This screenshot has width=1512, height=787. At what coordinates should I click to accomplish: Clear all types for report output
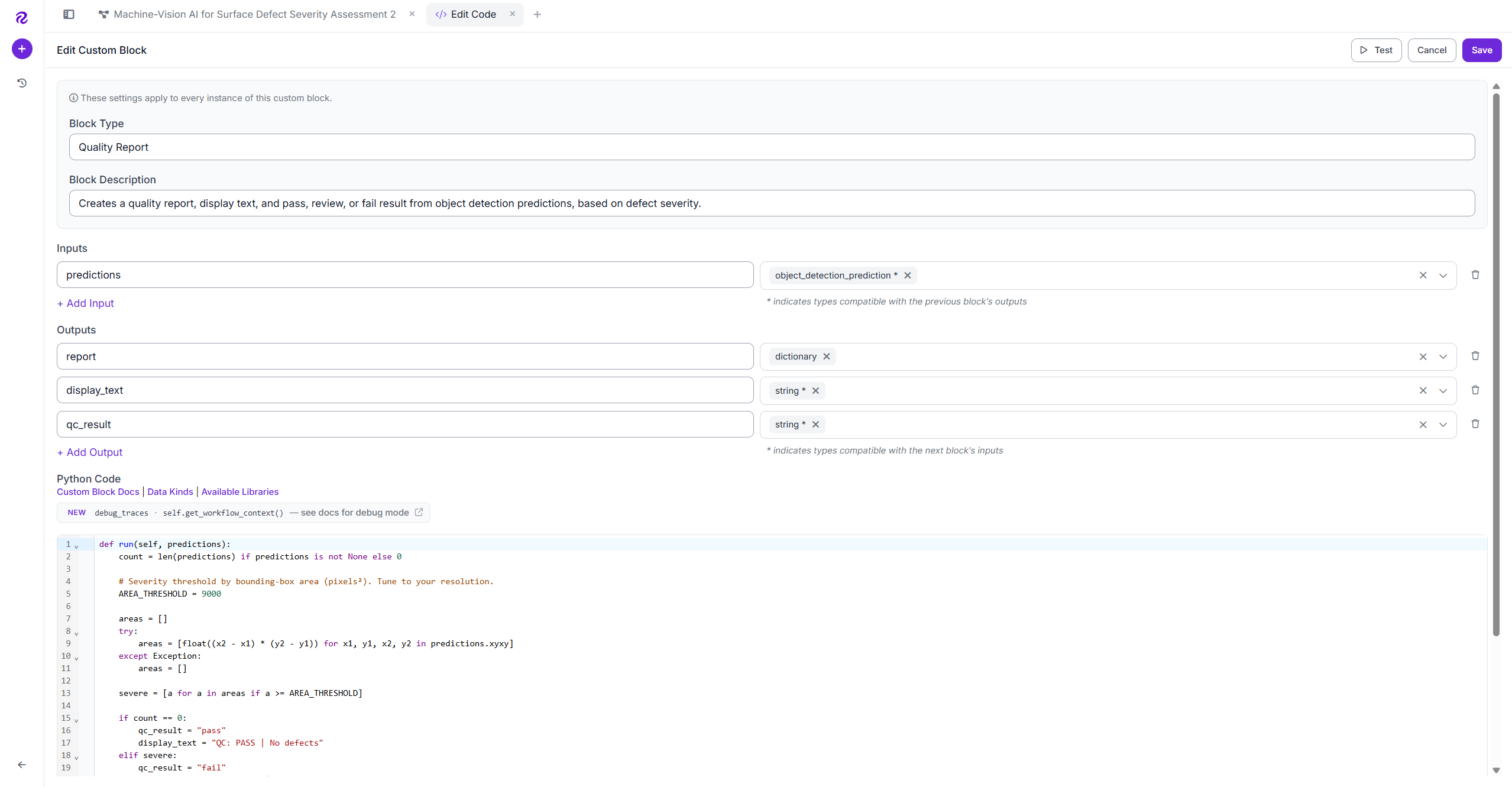point(1423,357)
